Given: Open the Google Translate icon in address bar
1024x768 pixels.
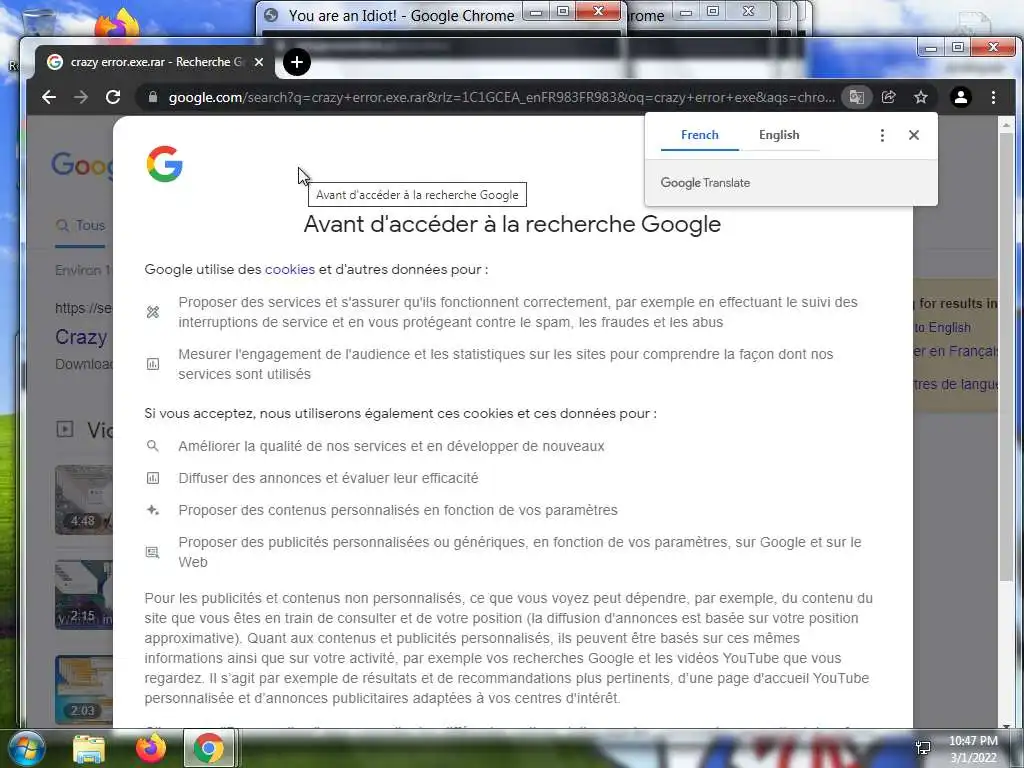Looking at the screenshot, I should pos(857,97).
